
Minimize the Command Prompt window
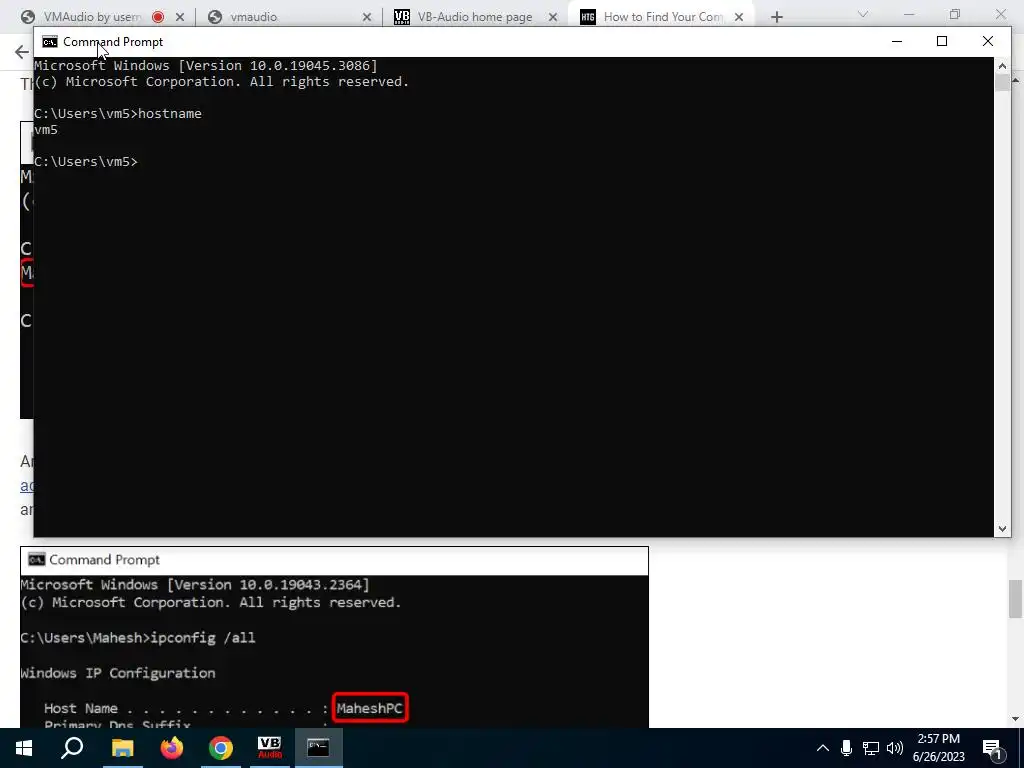point(897,41)
